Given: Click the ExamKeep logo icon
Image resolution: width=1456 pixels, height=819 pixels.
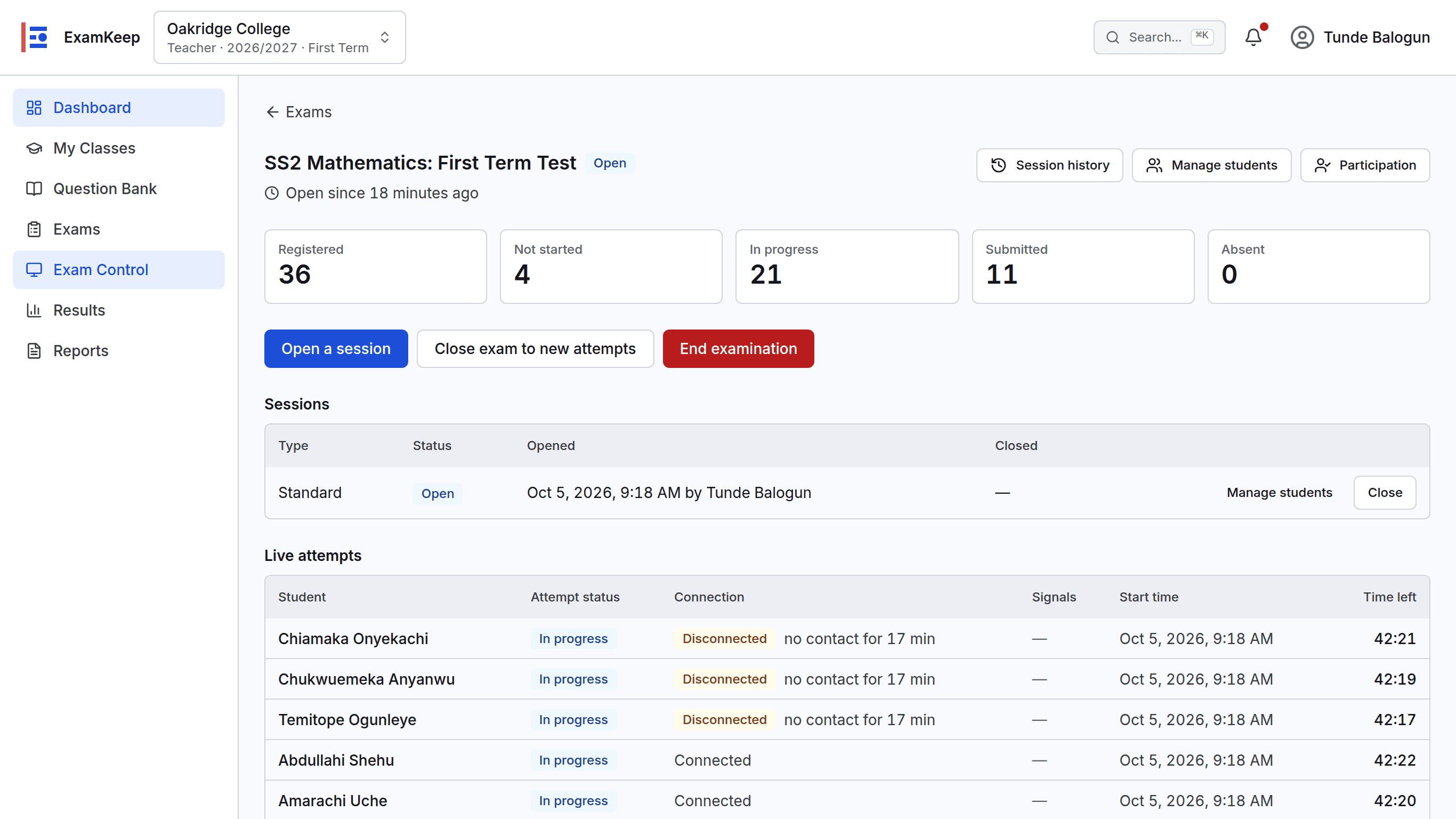Looking at the screenshot, I should tap(35, 37).
